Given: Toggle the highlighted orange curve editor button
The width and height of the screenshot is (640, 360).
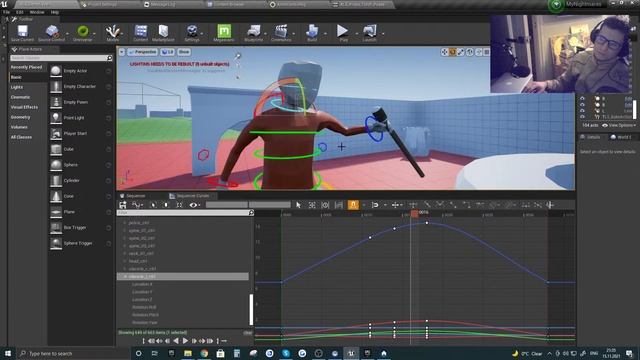Looking at the screenshot, I should (x=353, y=205).
